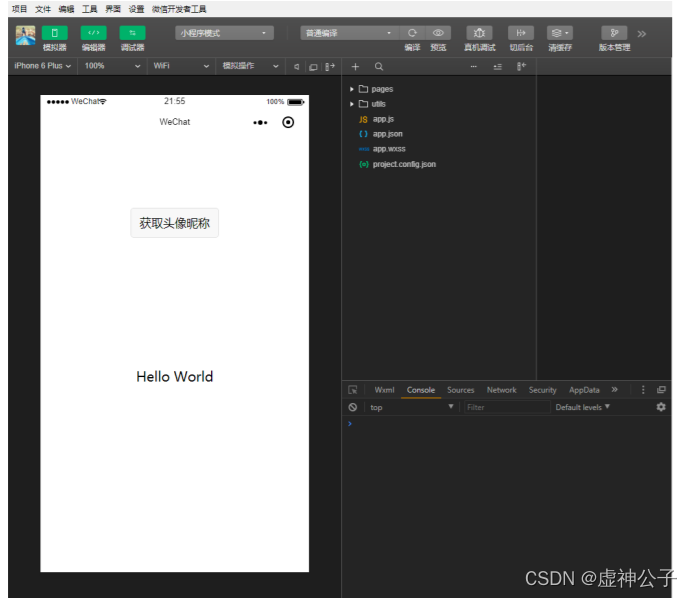Switch to the Console tab
The height and width of the screenshot is (598, 692).
click(421, 390)
